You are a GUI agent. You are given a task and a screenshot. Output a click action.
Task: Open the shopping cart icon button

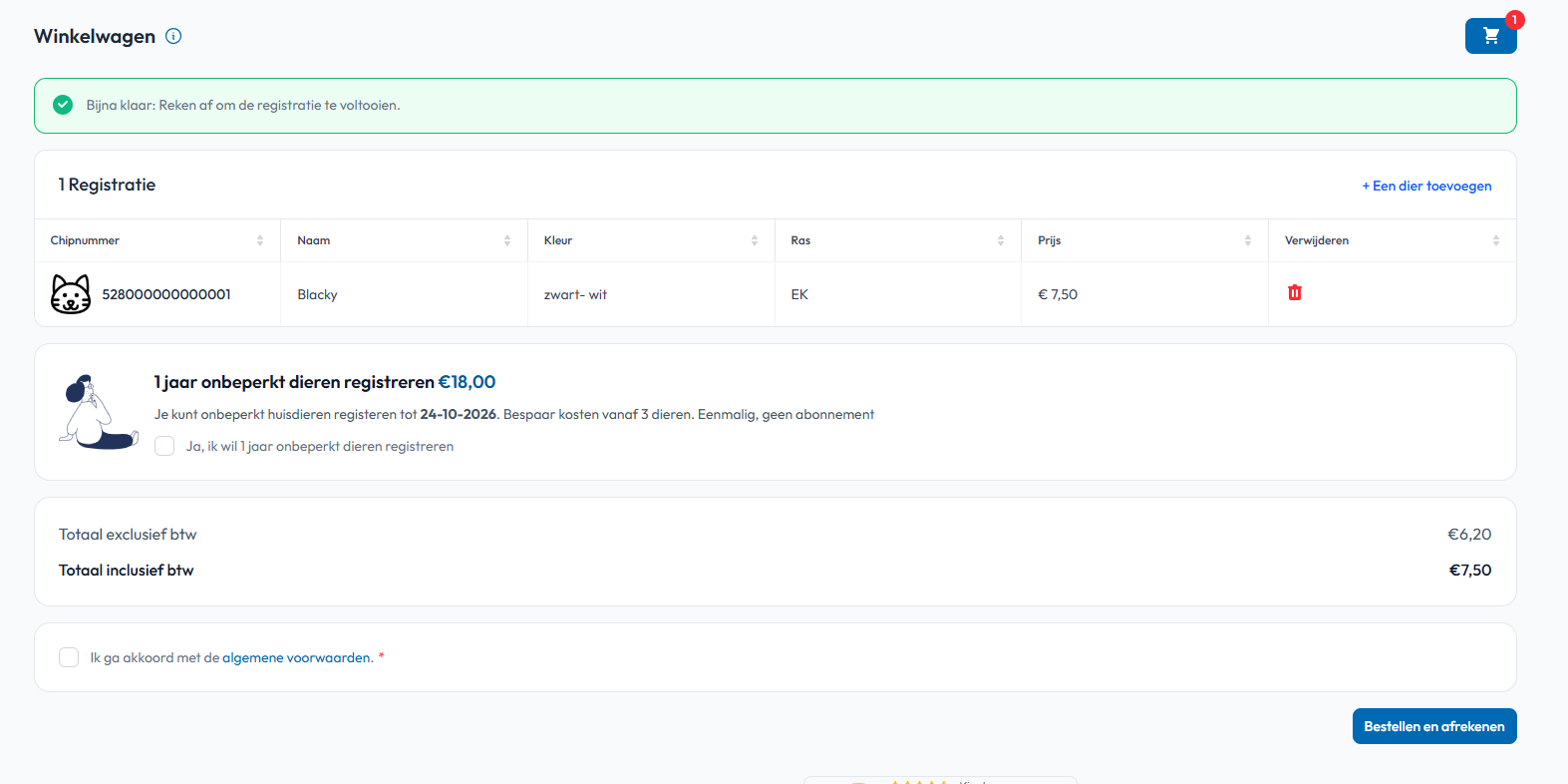[x=1490, y=36]
